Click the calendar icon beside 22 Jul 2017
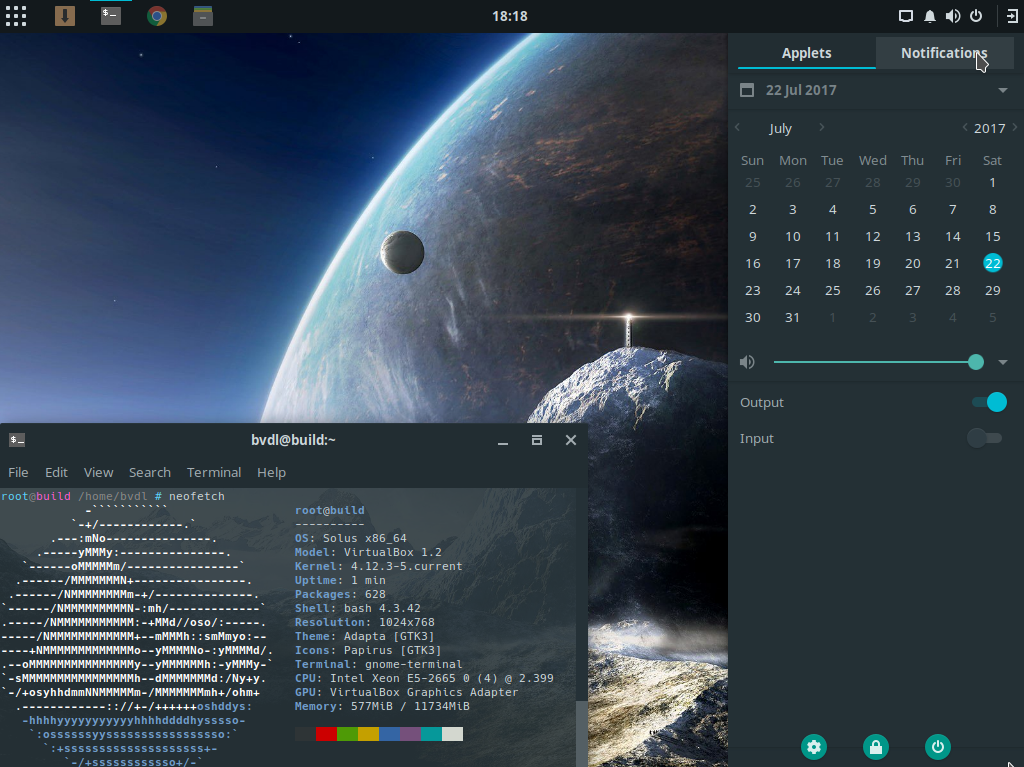 pyautogui.click(x=747, y=90)
